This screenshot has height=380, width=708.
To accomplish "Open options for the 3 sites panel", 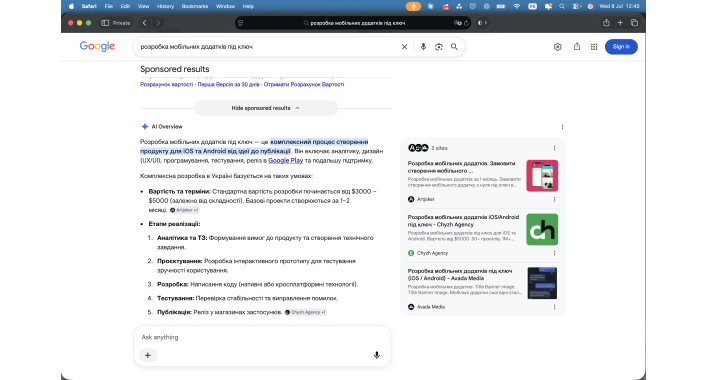I will pyautogui.click(x=554, y=148).
